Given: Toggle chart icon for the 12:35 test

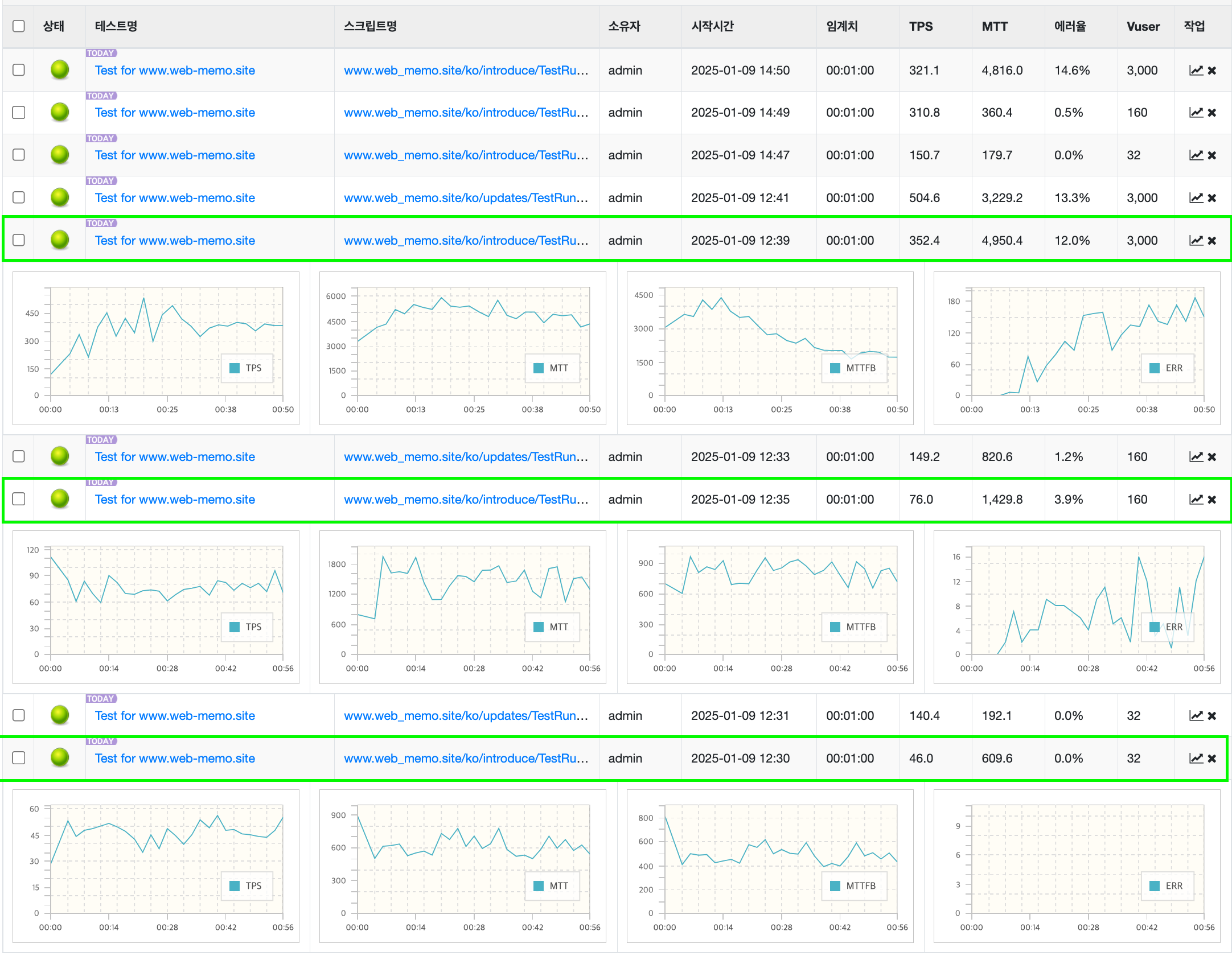Looking at the screenshot, I should (1196, 500).
